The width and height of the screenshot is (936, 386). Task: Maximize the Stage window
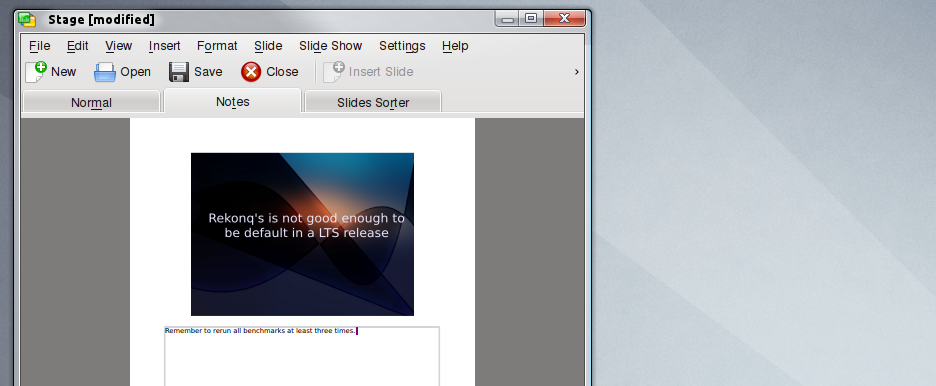pyautogui.click(x=531, y=19)
